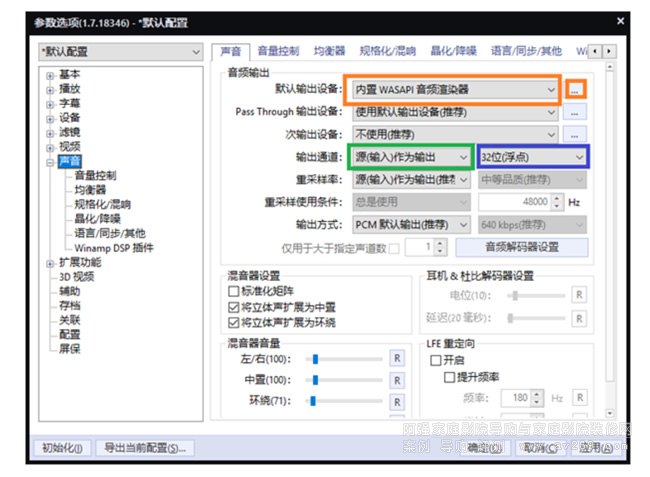Viewport: 650px width, 477px height.
Task: Open the 音量控制 tab
Action: (277, 50)
